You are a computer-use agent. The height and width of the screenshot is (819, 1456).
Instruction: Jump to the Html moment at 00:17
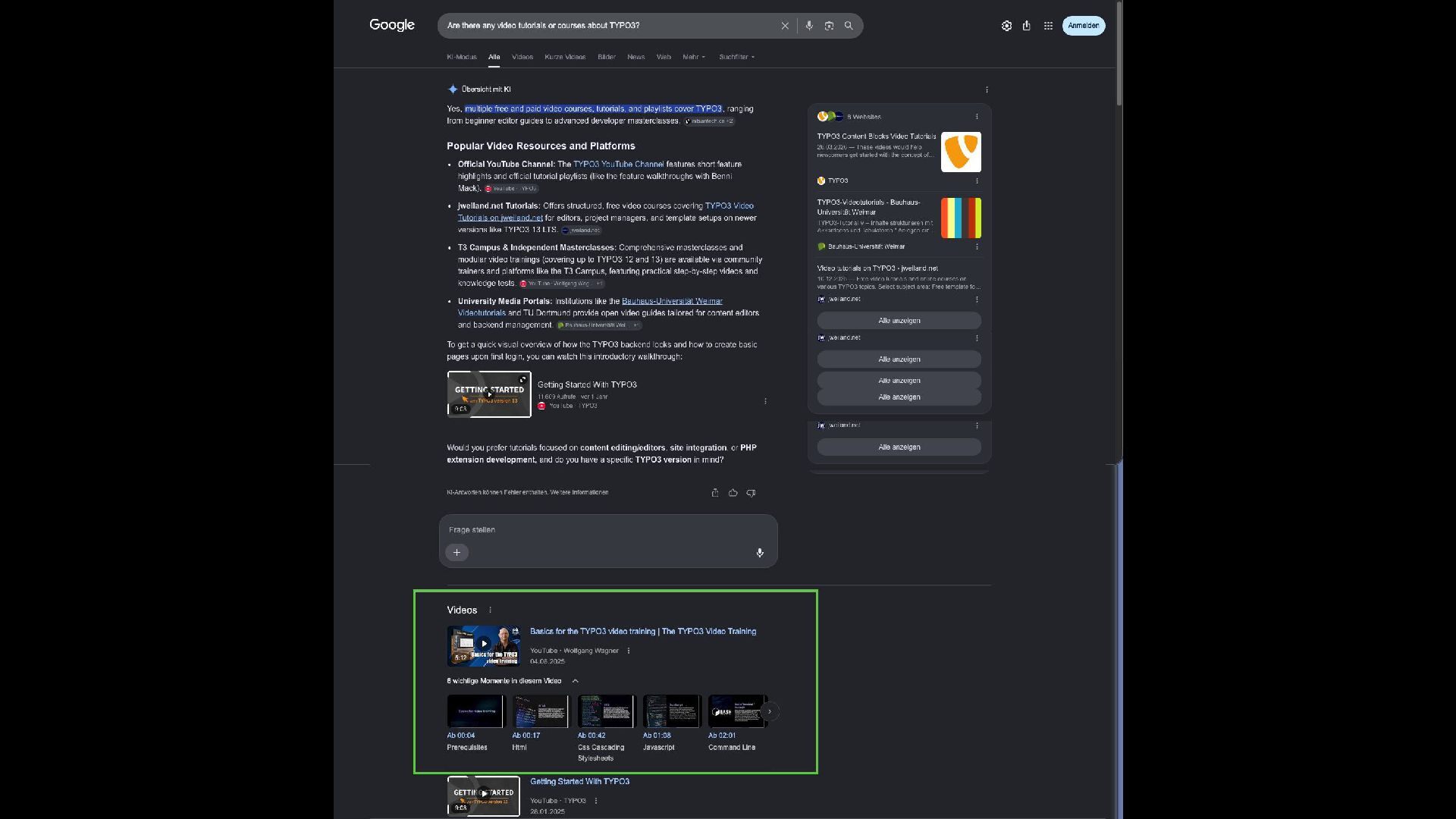tap(541, 723)
